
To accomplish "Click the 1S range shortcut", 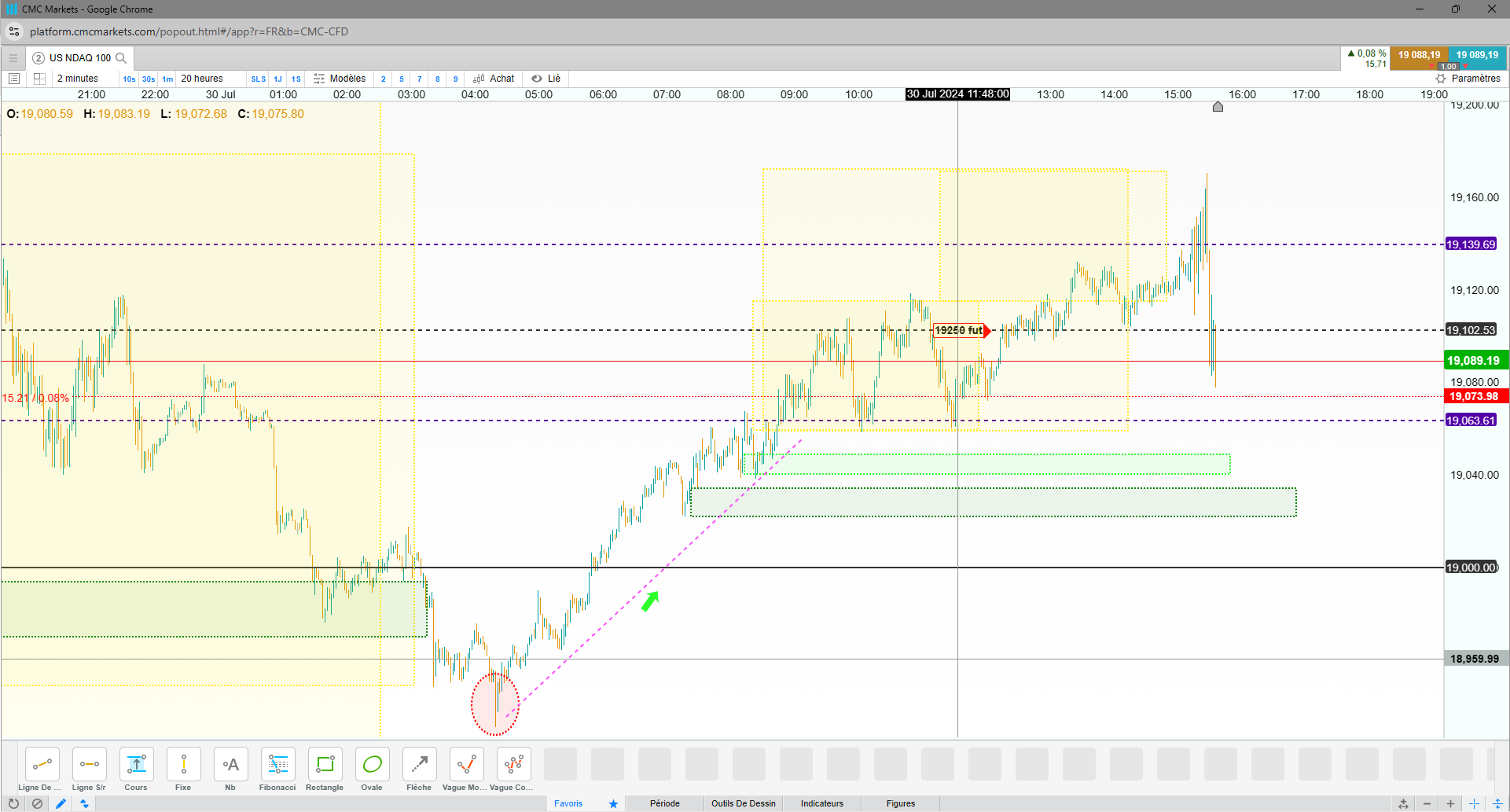I will tap(296, 79).
